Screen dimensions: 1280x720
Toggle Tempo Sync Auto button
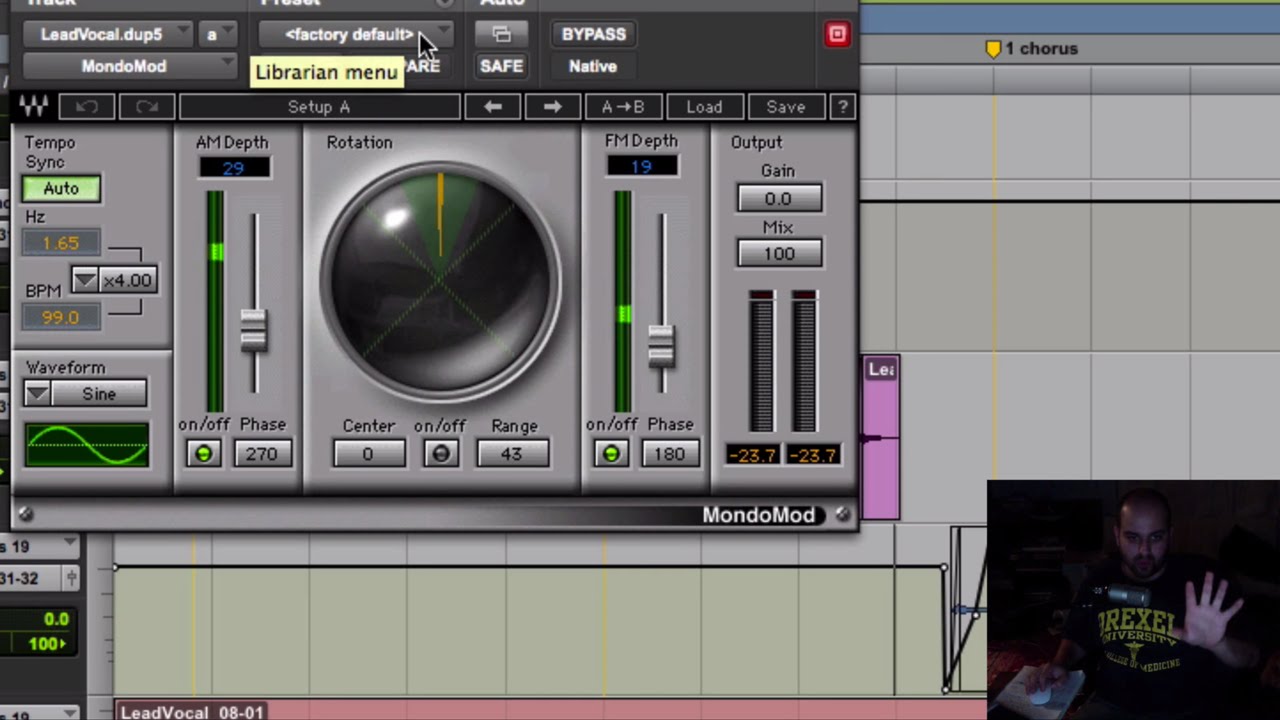pos(61,188)
